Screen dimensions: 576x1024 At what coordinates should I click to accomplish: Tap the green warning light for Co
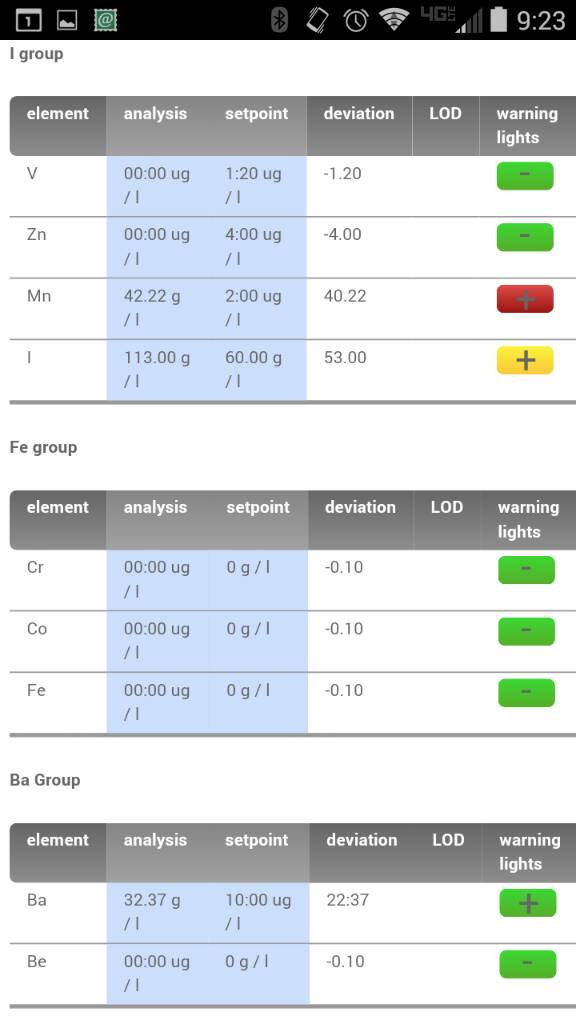tap(526, 632)
